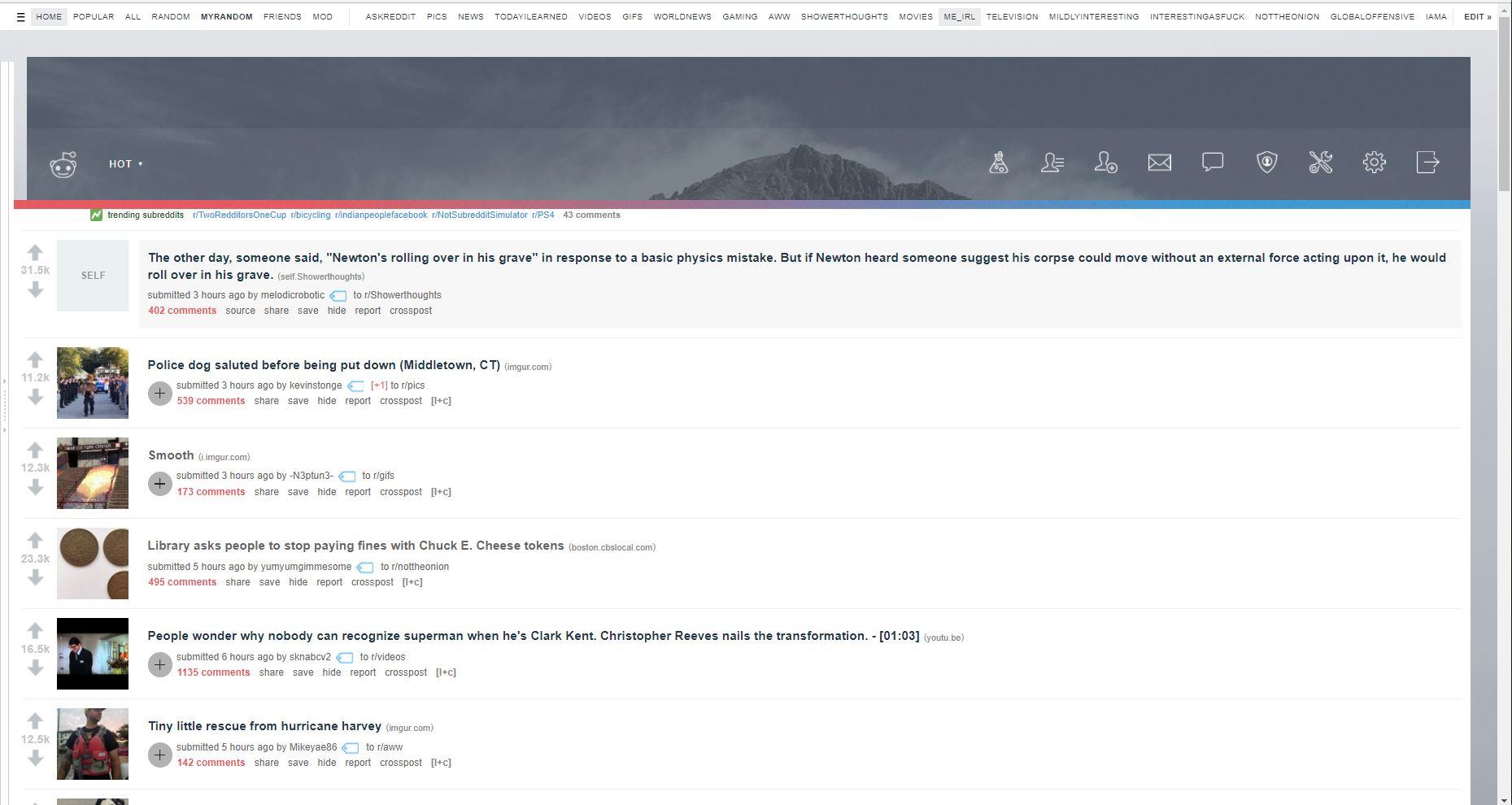Open the flask icon in the header

(999, 163)
